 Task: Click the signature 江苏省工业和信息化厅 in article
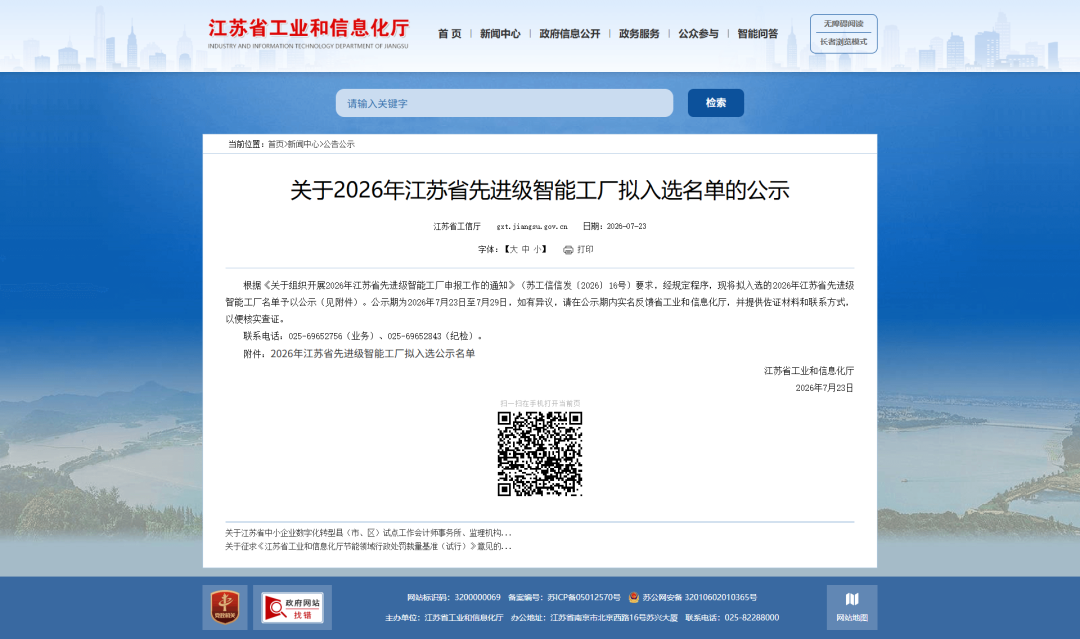click(809, 371)
